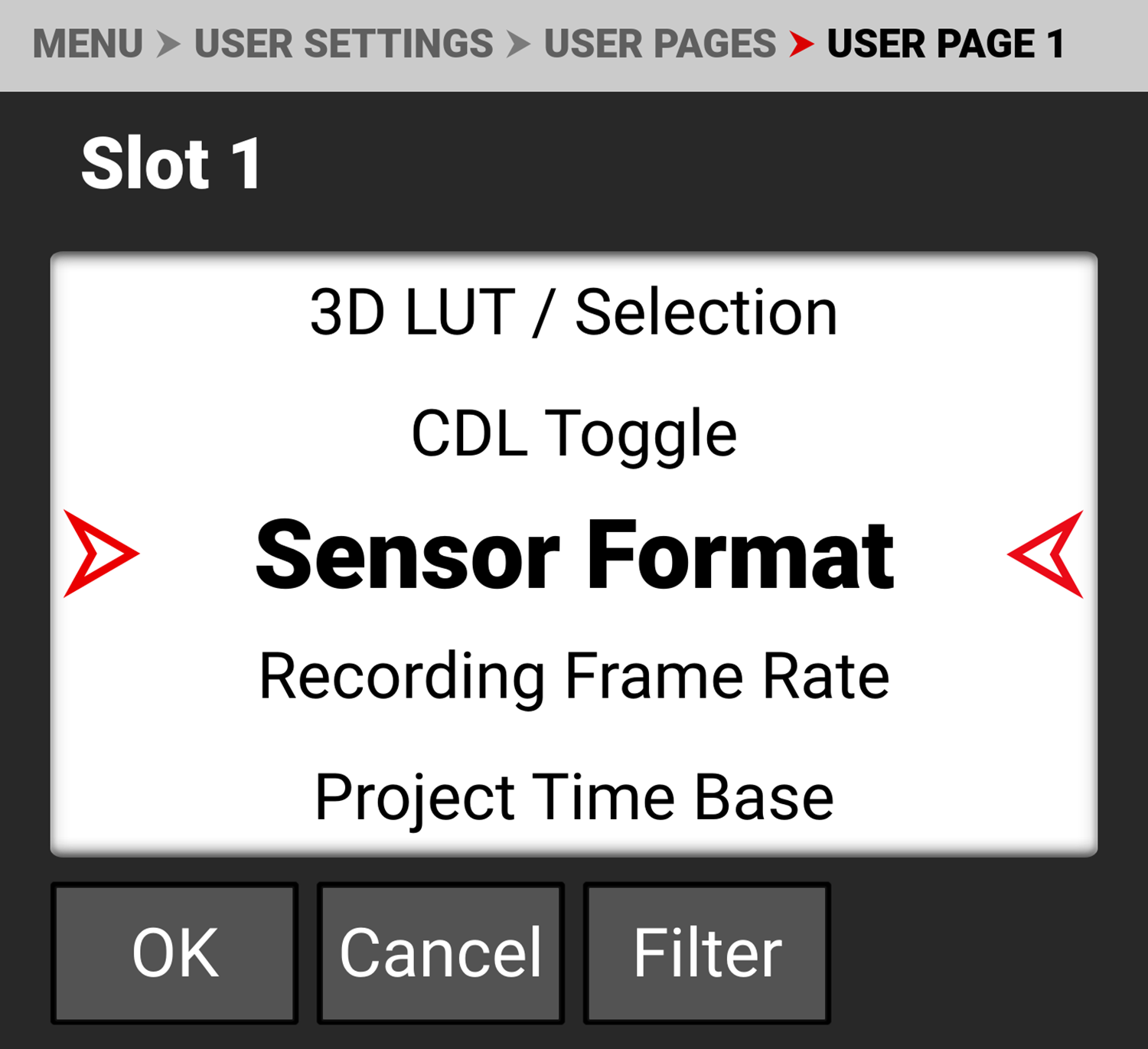Click the Slot 1 heading

(x=171, y=163)
